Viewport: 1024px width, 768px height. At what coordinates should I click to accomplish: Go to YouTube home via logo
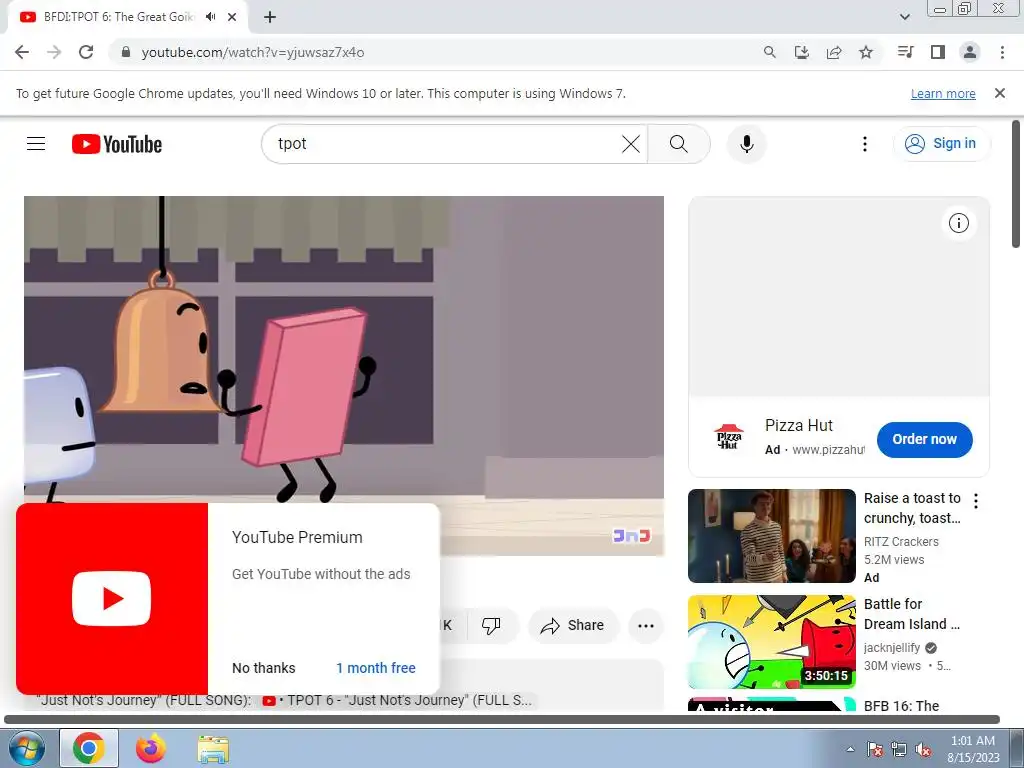pos(117,144)
